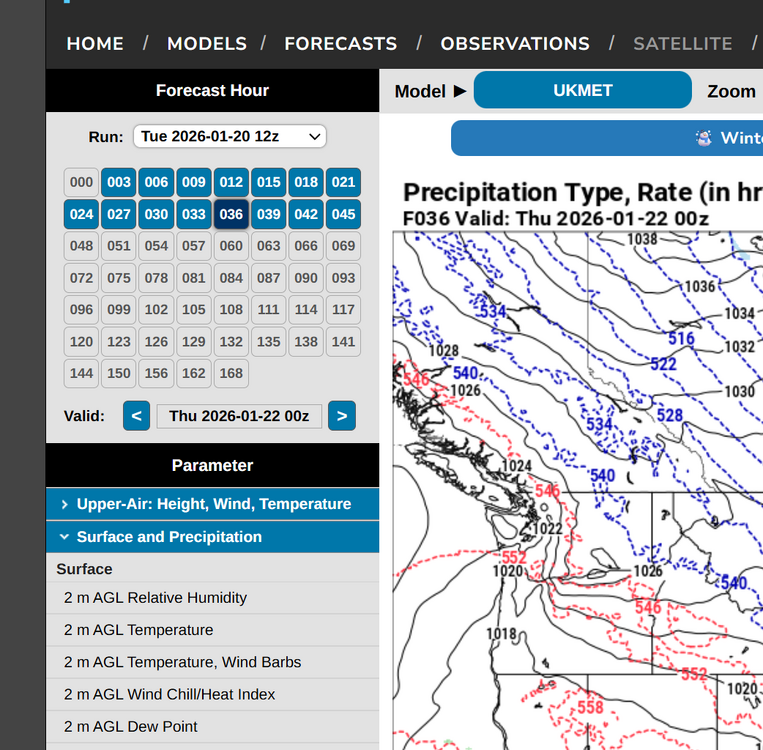The image size is (763, 750).
Task: Click the Valid time text field
Action: pyautogui.click(x=239, y=416)
